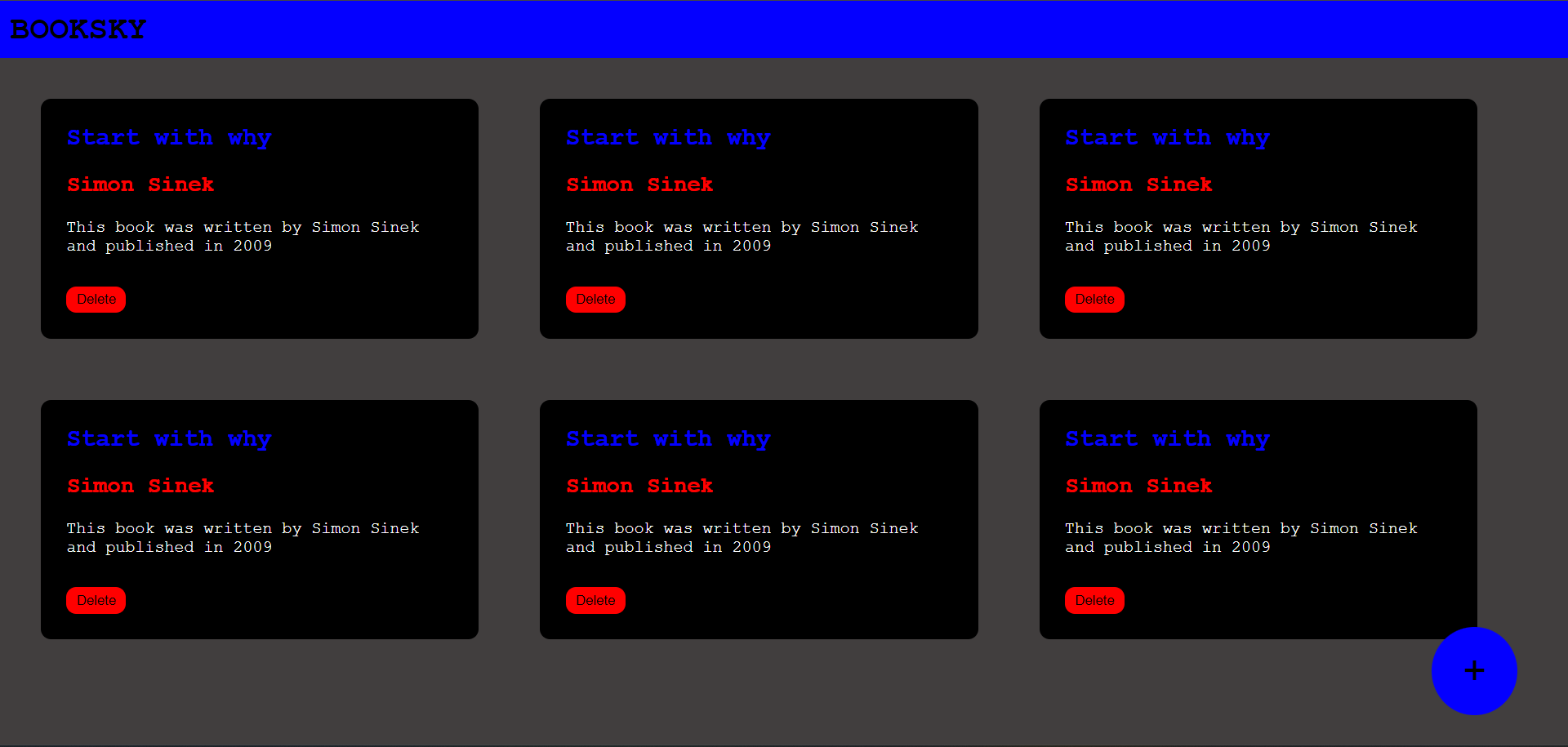The height and width of the screenshot is (747, 1568).
Task: Delete the book in the top-left card
Action: coord(96,300)
